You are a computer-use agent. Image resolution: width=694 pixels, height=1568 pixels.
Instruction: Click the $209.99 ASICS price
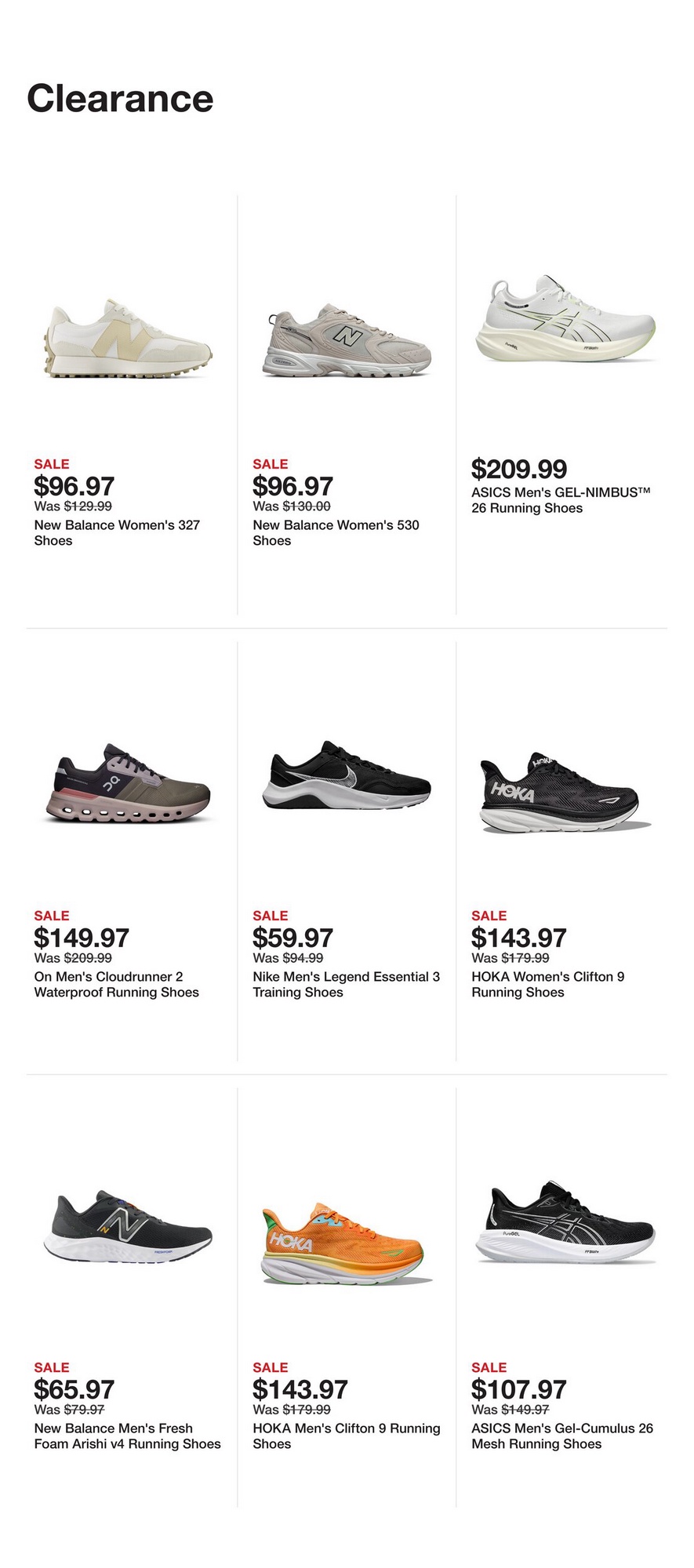click(518, 469)
